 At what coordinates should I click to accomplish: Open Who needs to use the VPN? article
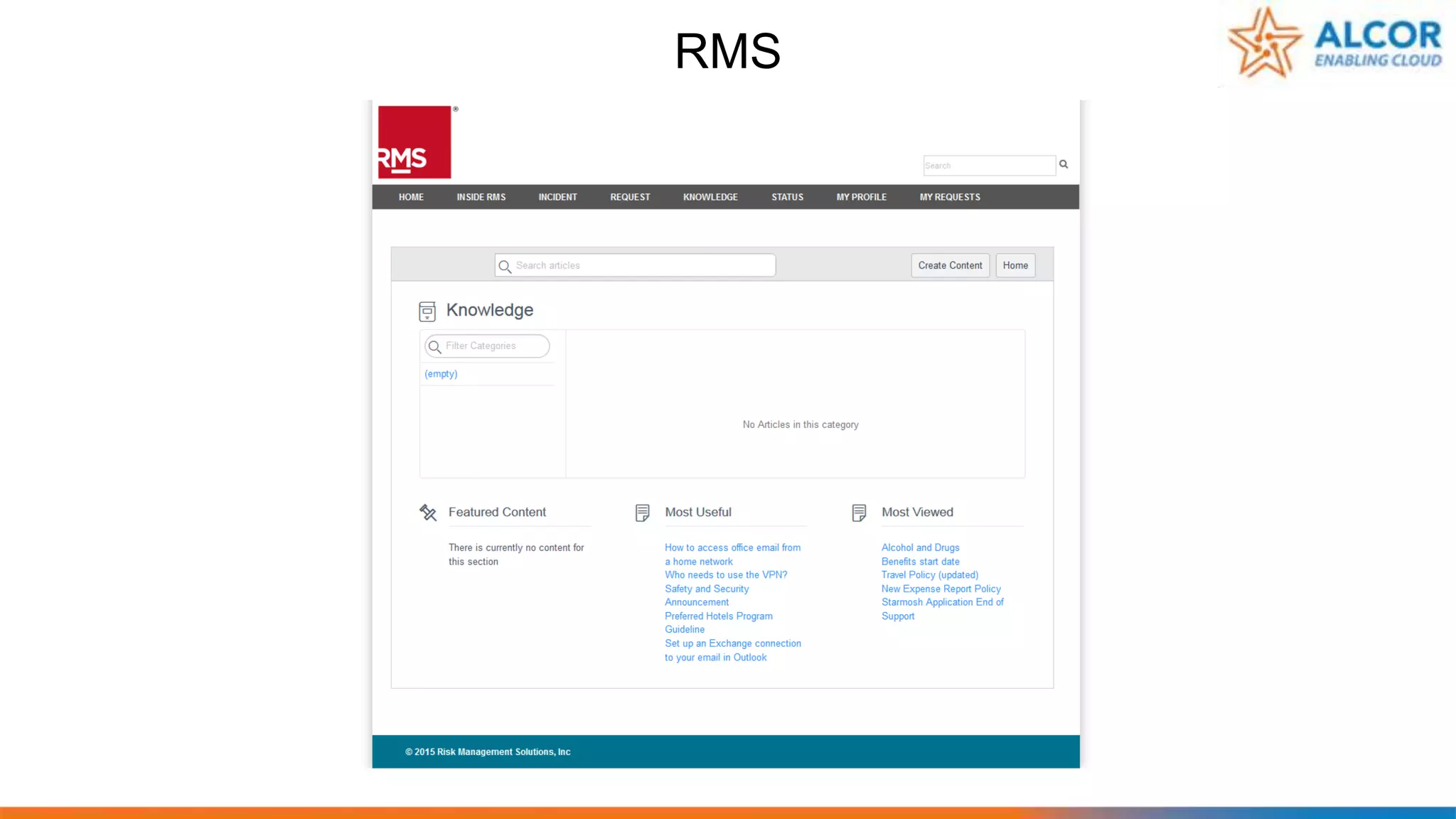point(726,574)
